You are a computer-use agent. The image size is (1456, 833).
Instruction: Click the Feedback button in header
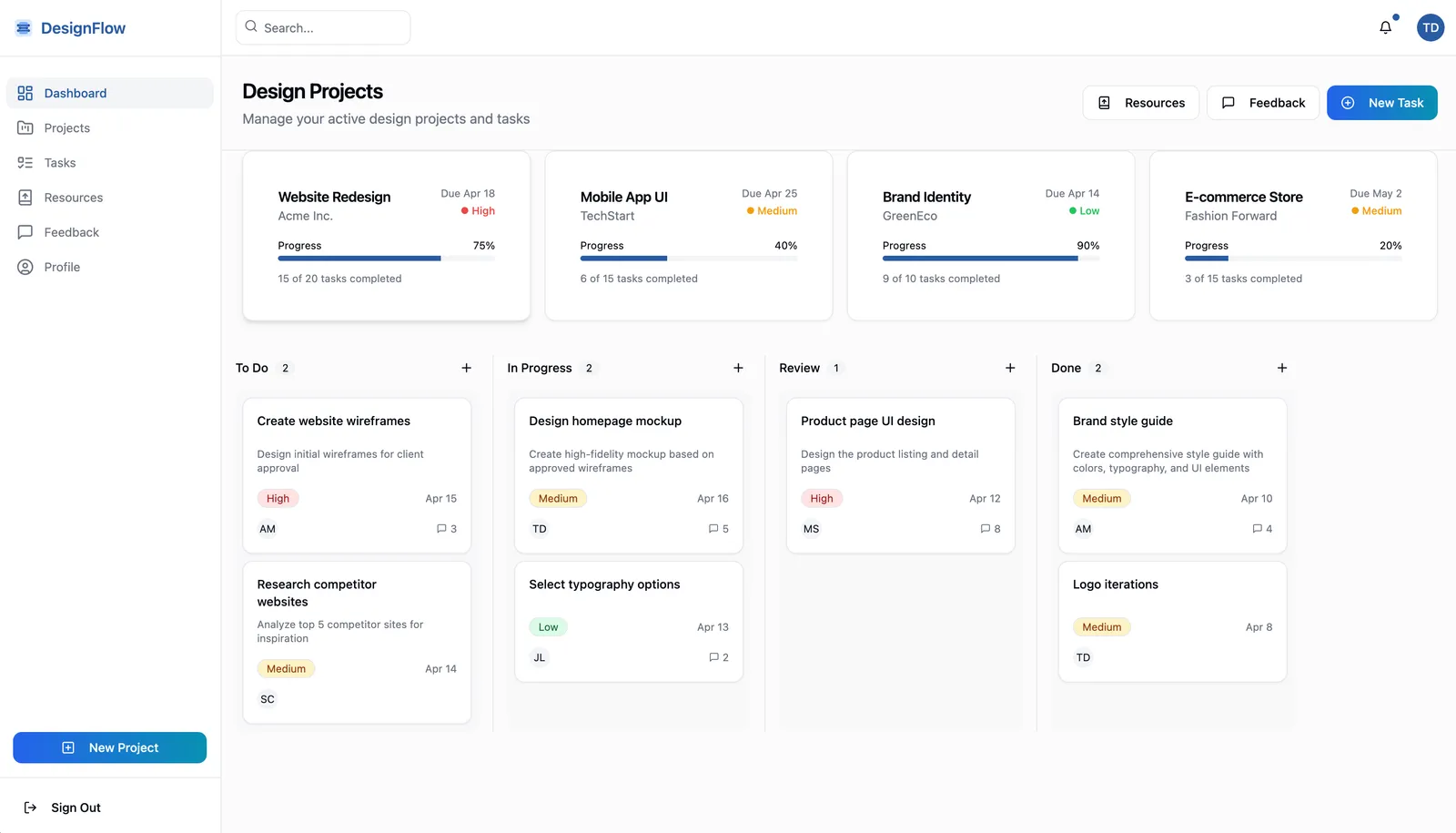pos(1263,103)
